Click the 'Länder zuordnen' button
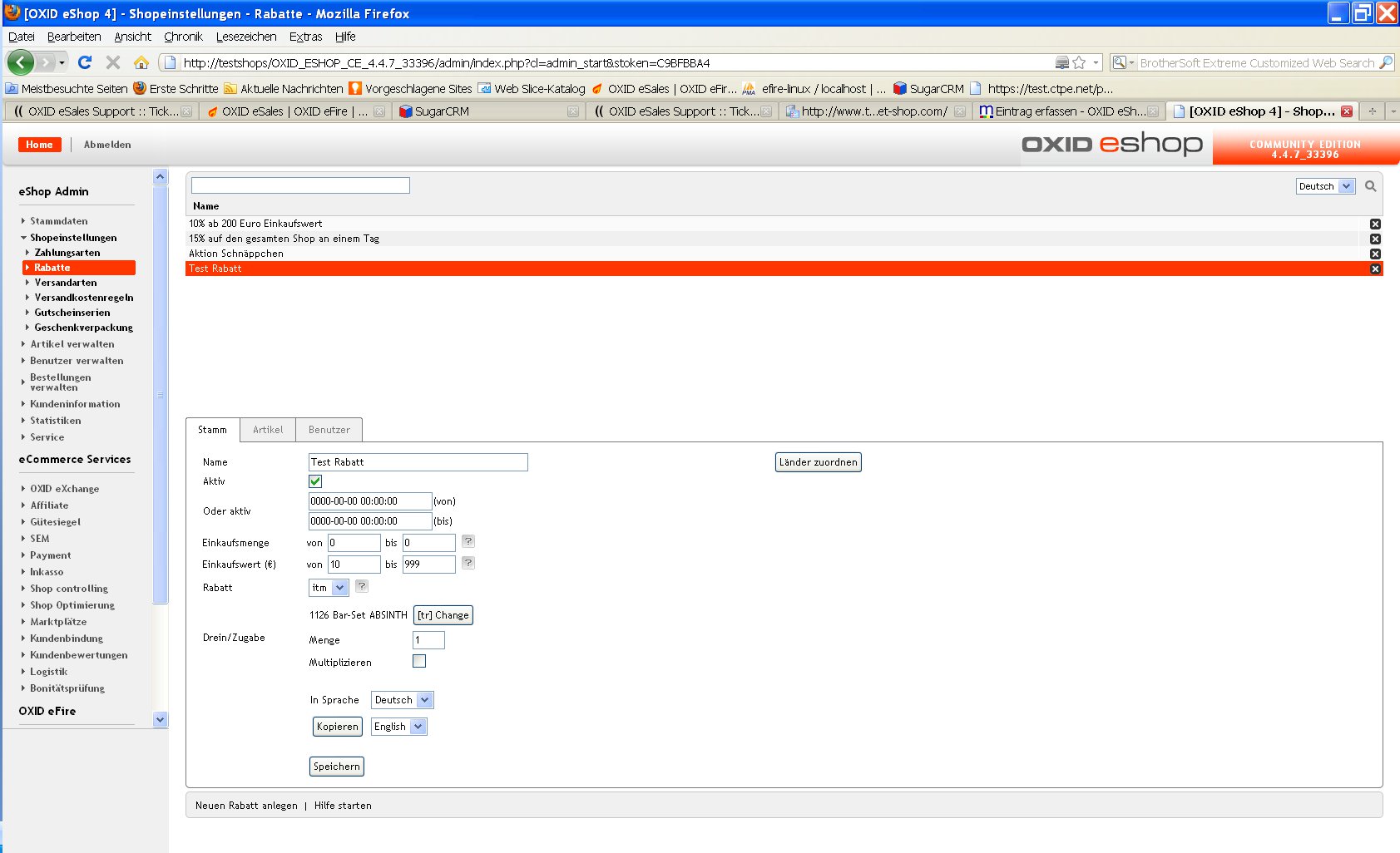The image size is (1400, 853). pyautogui.click(x=818, y=462)
